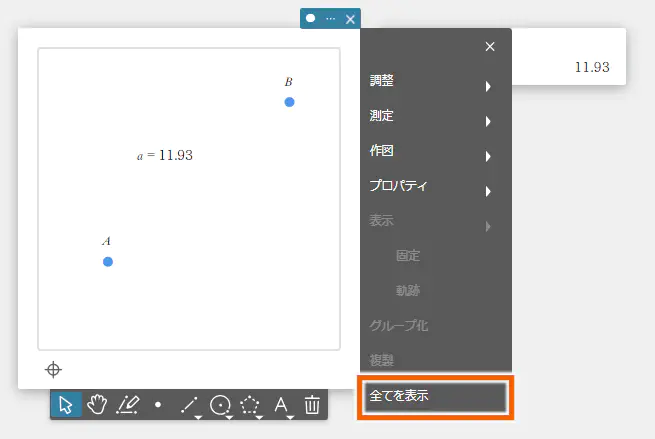The width and height of the screenshot is (655, 439).
Task: Open text tool dropdown triangle
Action: click(x=290, y=417)
